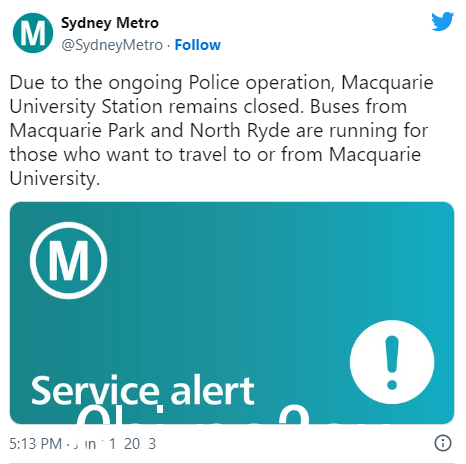Open the Sydney Metro display name
Screen dimensions: 466x464
pos(110,23)
